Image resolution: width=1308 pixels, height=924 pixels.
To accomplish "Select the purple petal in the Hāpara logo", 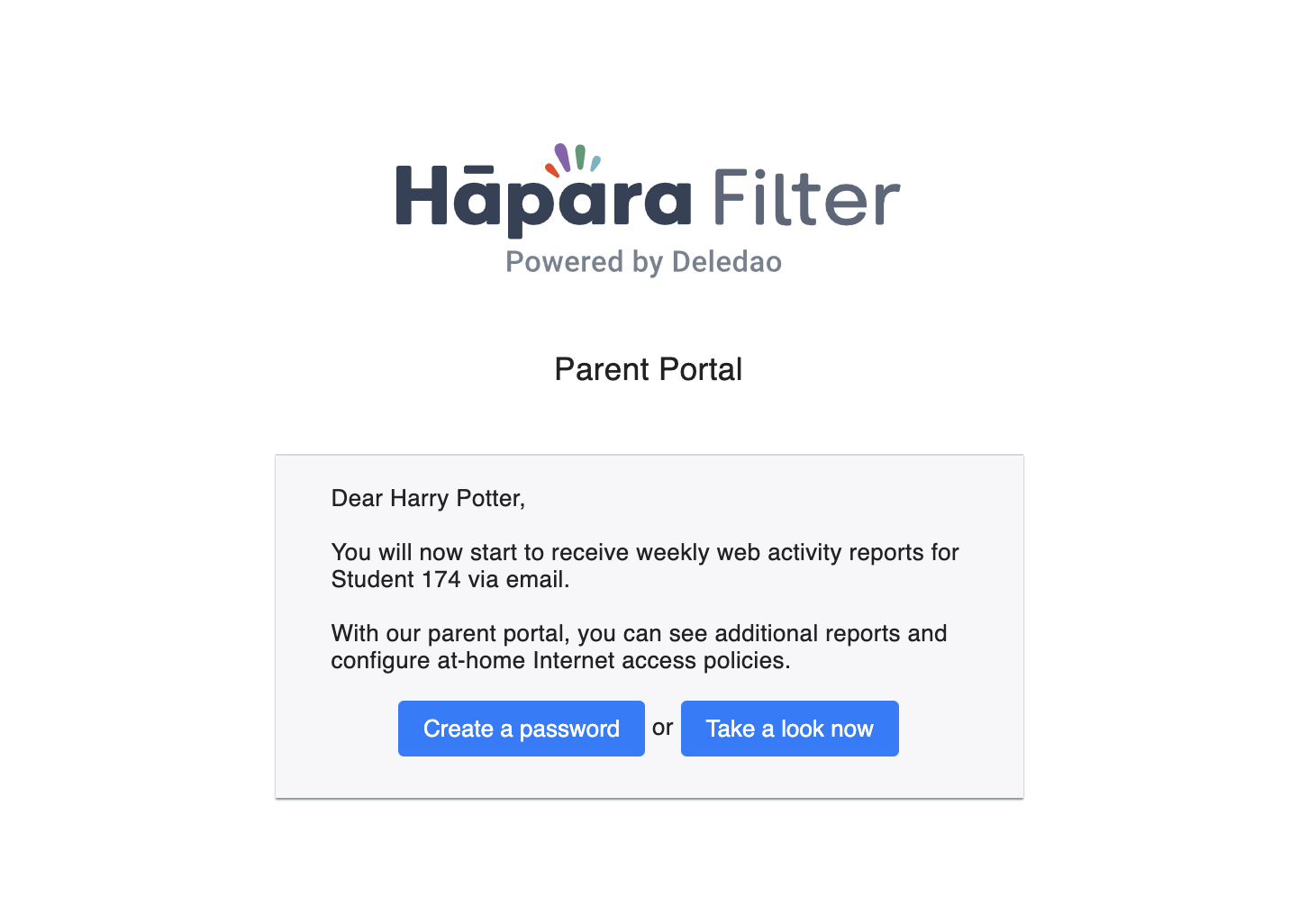I will tap(562, 158).
